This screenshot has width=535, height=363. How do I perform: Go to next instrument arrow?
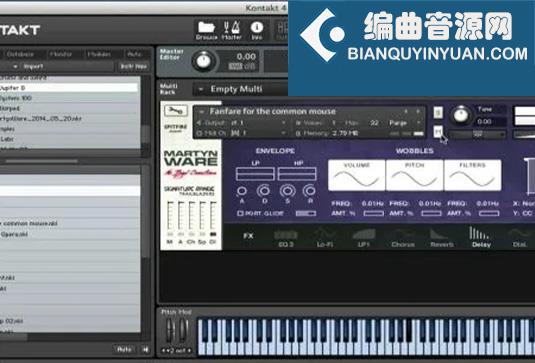[418, 111]
